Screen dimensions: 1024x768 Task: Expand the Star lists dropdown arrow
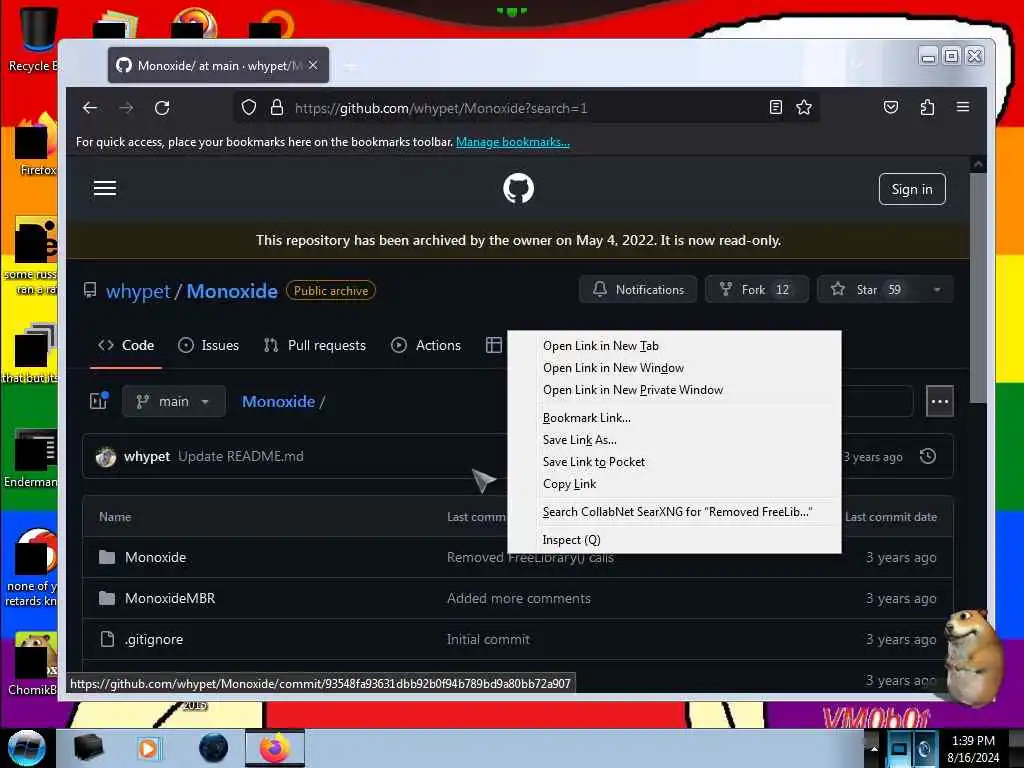coord(937,289)
